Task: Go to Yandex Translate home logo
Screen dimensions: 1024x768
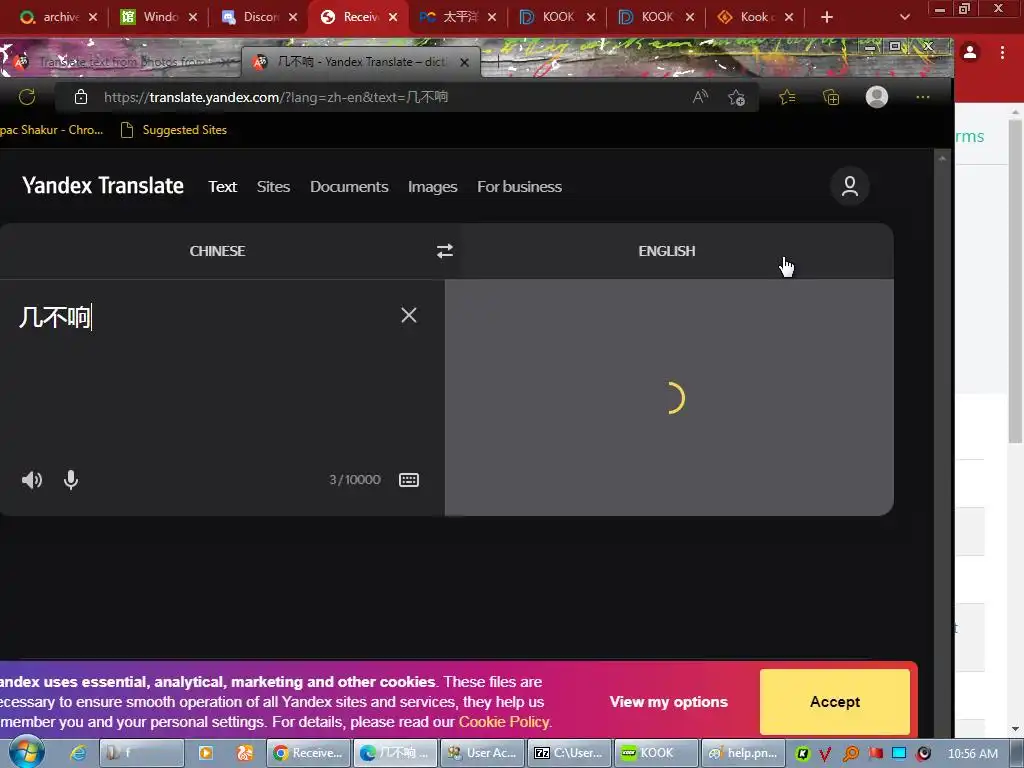Action: [x=103, y=185]
